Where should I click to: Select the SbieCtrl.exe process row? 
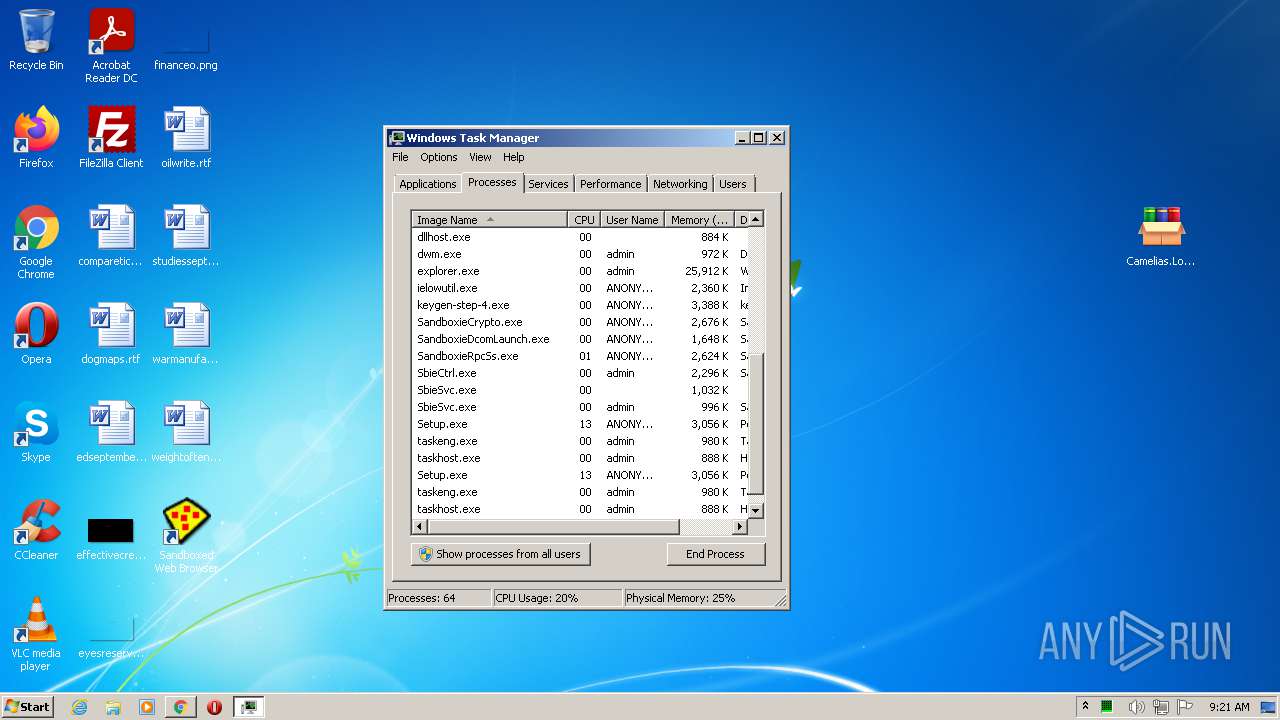(580, 373)
